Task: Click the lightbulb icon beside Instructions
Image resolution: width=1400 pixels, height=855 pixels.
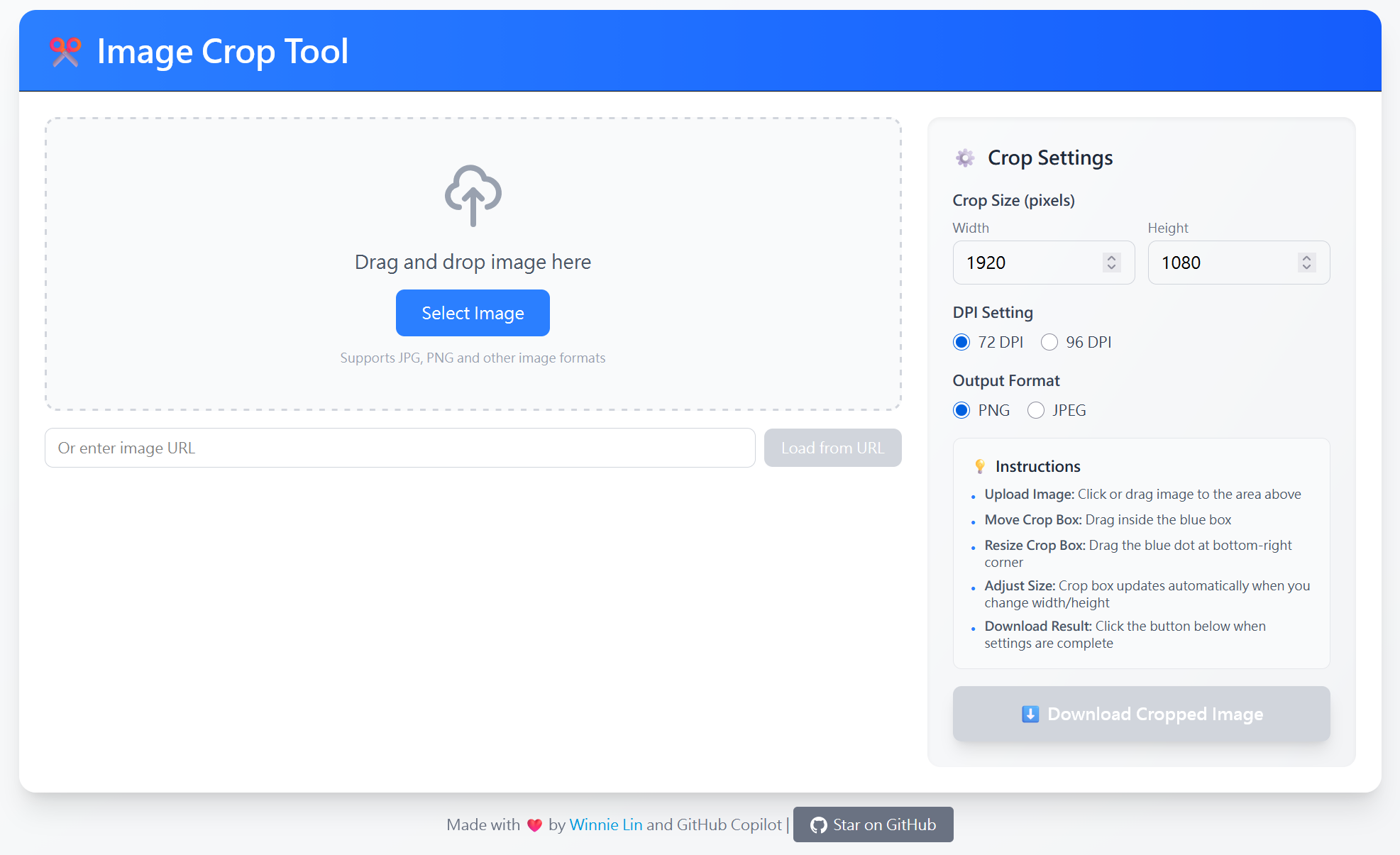Action: [980, 466]
